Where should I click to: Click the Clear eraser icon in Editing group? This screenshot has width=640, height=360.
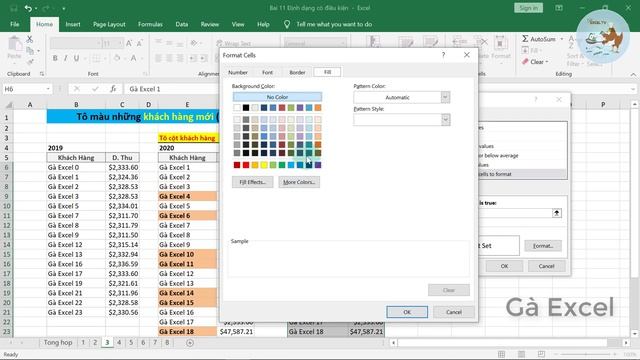525,62
